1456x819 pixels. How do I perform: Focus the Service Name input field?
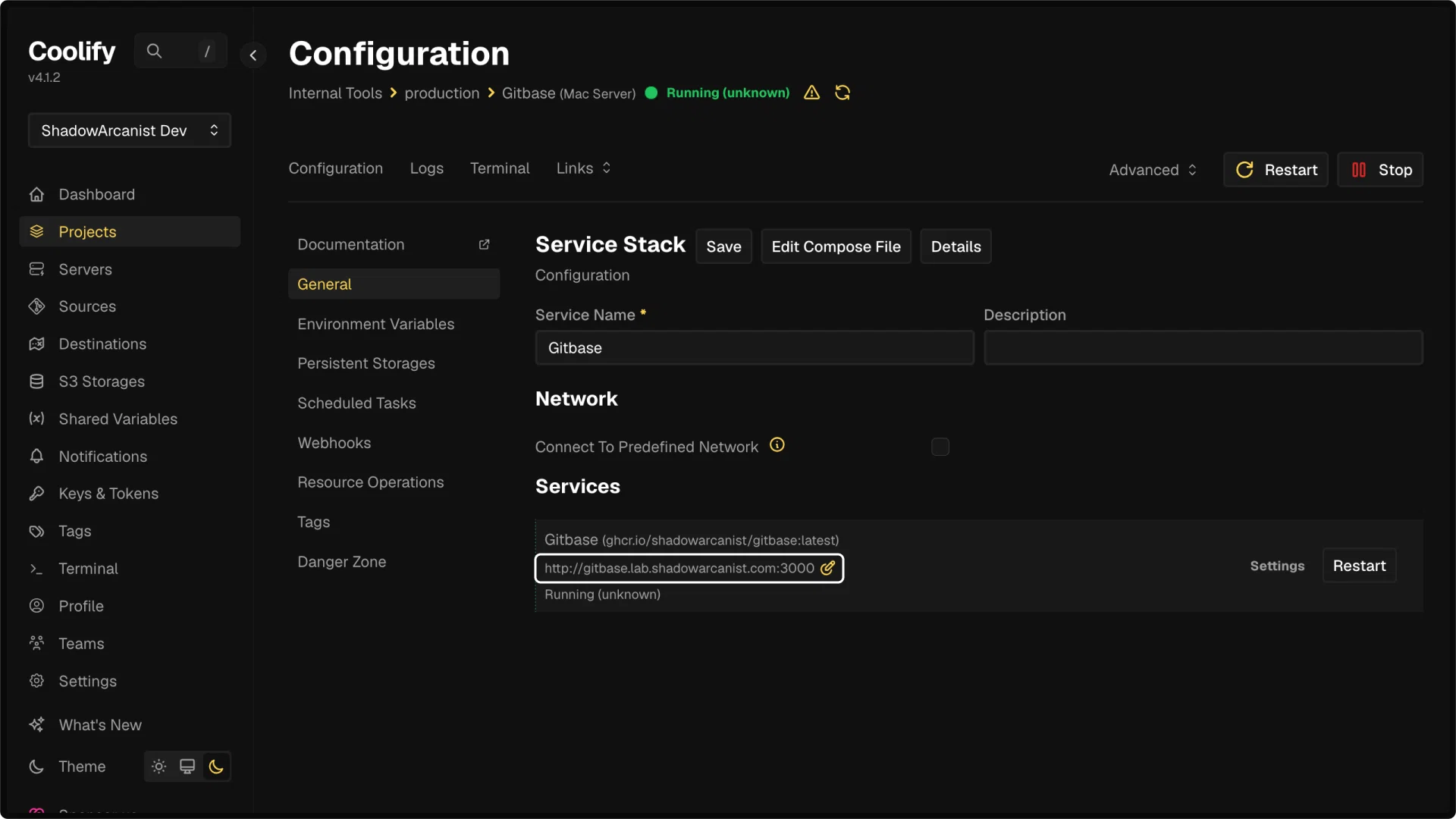755,348
